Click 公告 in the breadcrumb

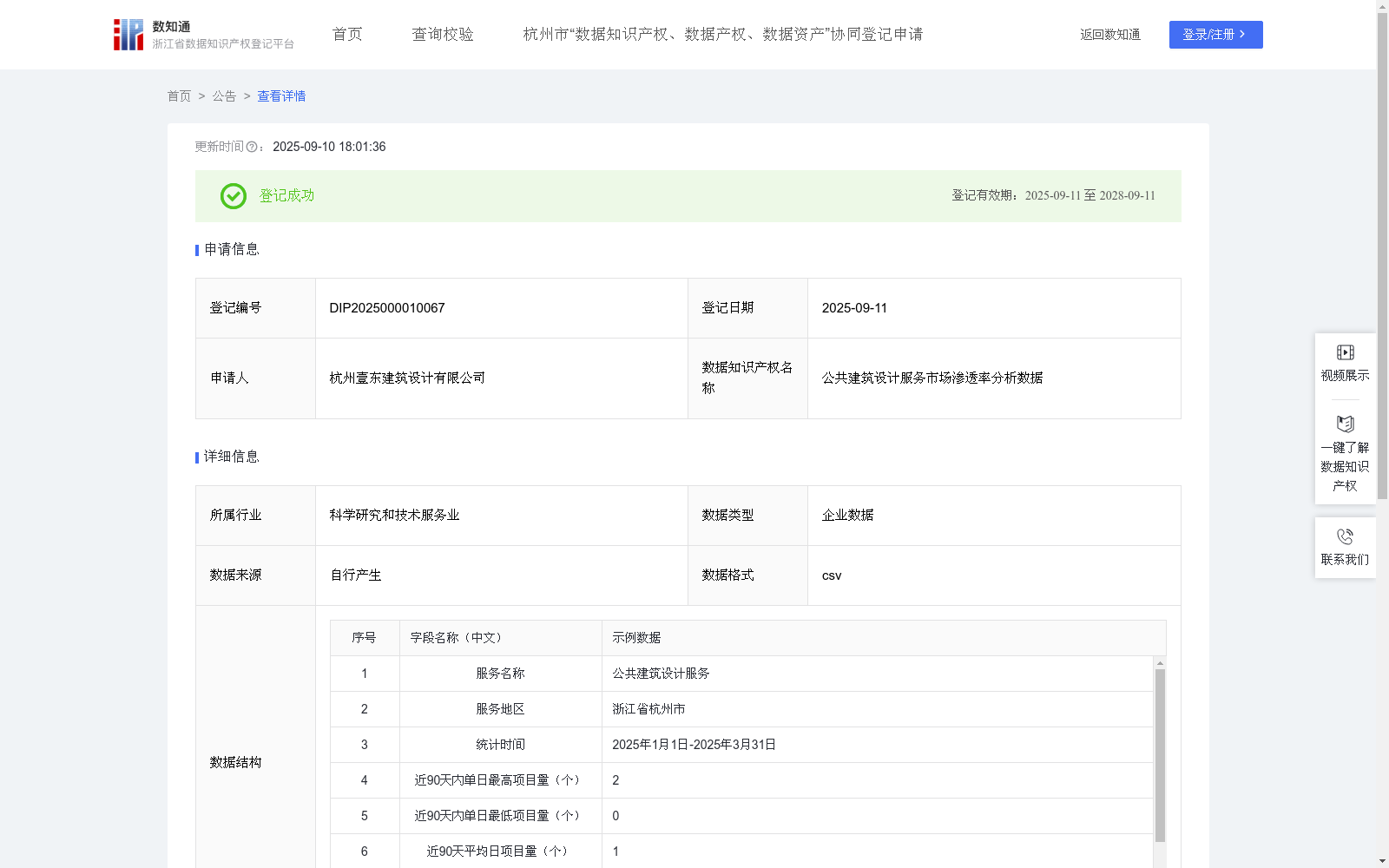tap(224, 96)
